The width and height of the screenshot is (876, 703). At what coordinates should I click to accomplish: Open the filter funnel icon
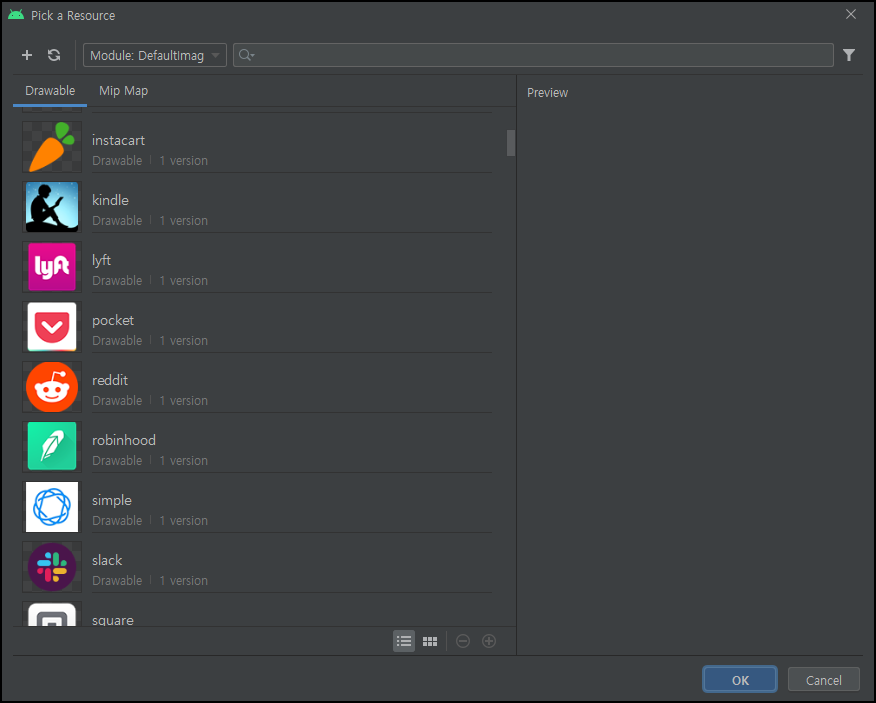849,55
